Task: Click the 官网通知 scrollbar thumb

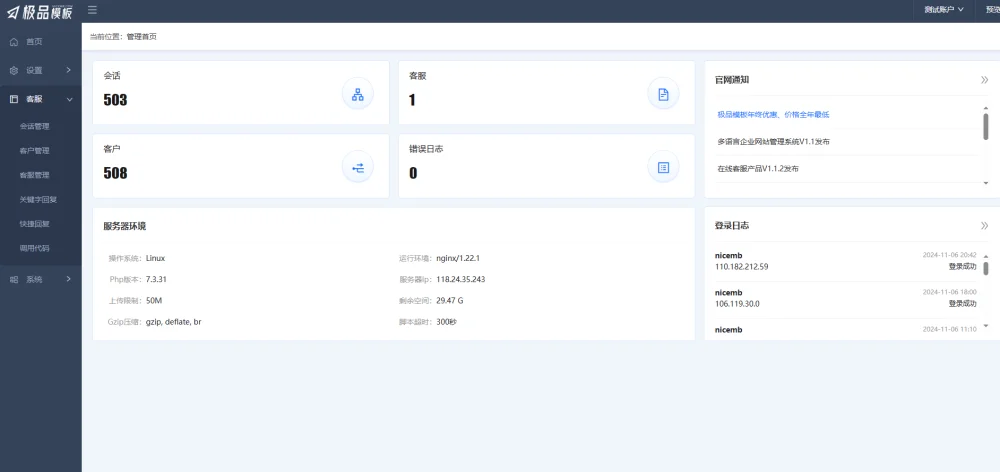Action: pyautogui.click(x=986, y=126)
